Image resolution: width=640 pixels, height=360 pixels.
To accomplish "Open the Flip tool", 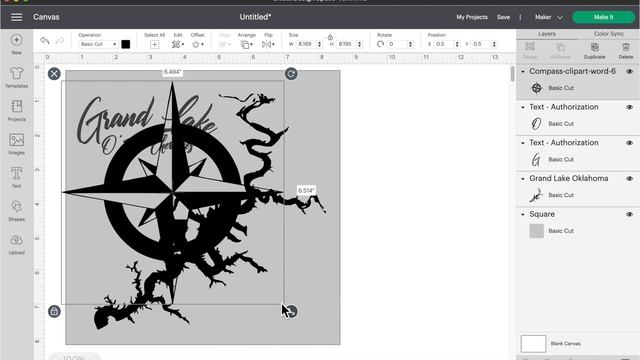I will point(268,44).
